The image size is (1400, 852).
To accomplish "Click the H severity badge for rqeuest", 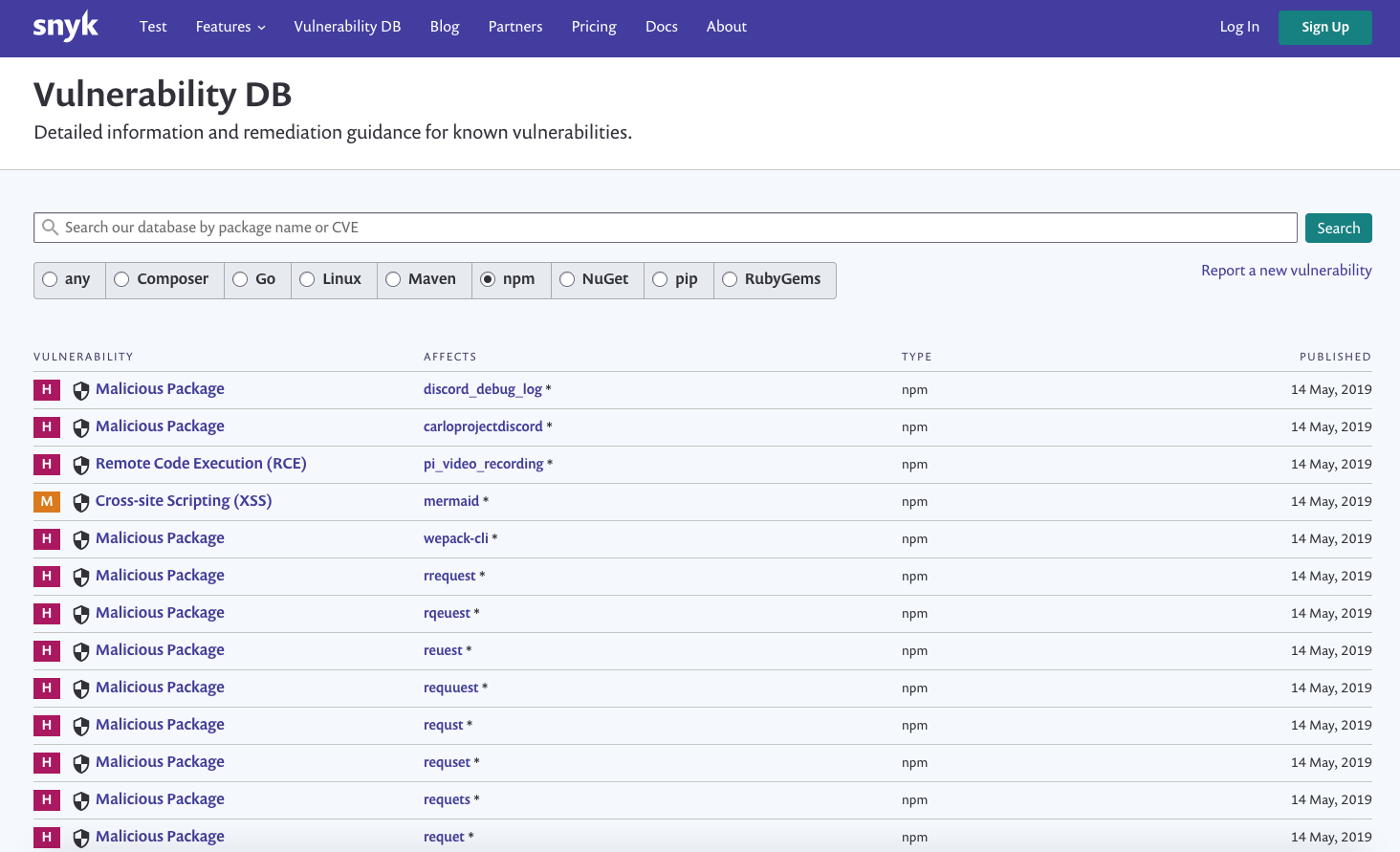I will tap(47, 614).
